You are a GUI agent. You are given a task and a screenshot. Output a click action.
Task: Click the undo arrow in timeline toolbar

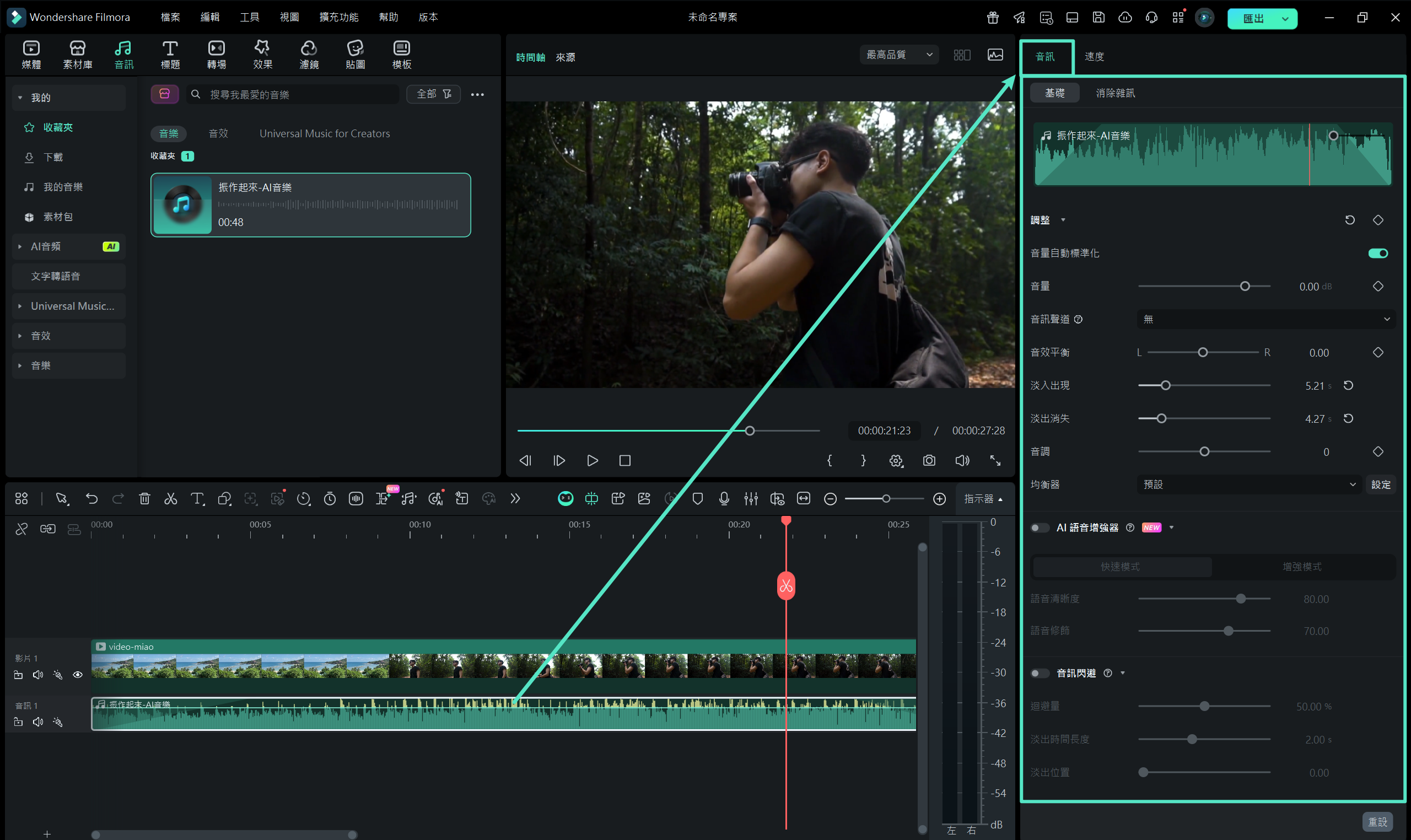(x=91, y=499)
